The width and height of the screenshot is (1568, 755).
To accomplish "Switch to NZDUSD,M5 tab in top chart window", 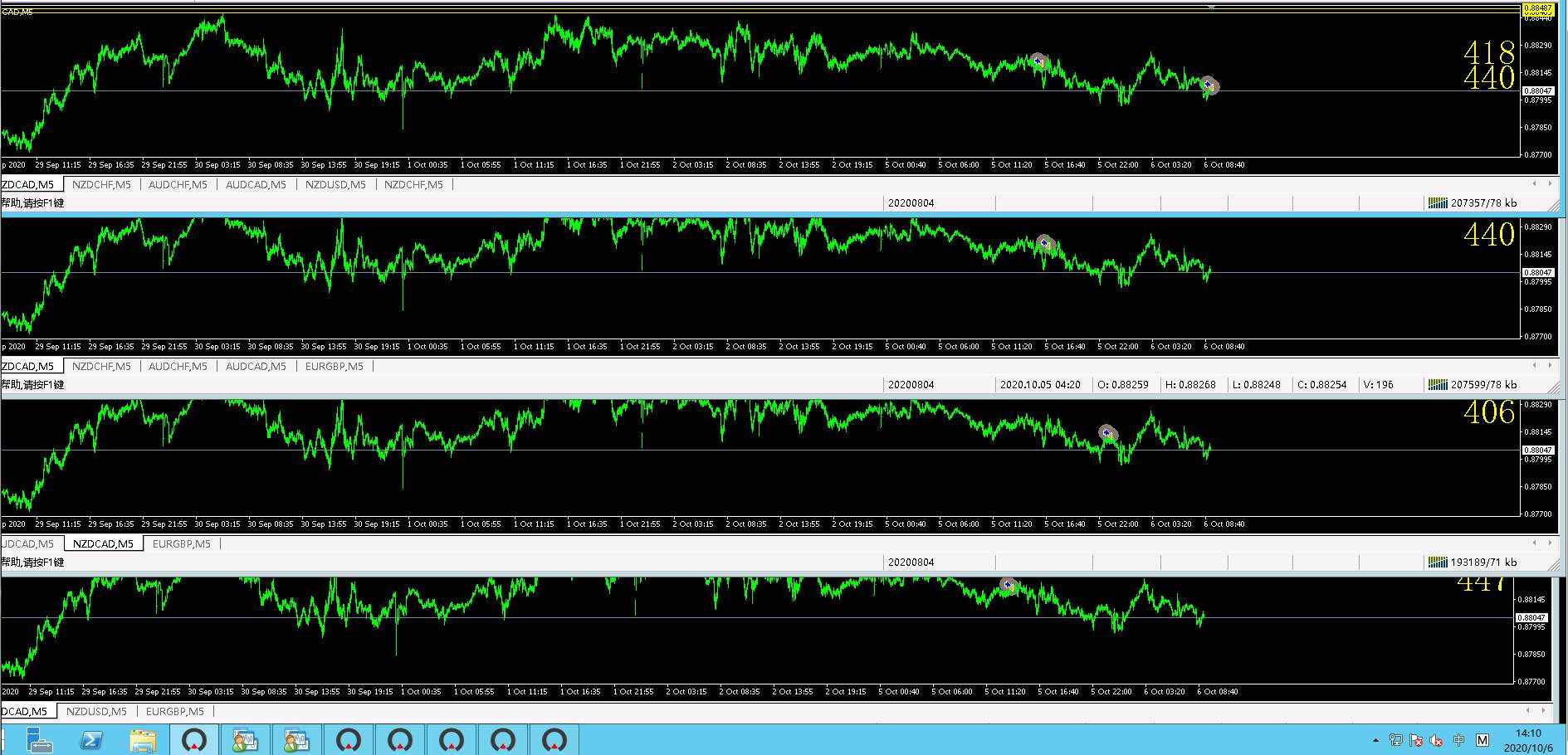I will click(335, 184).
